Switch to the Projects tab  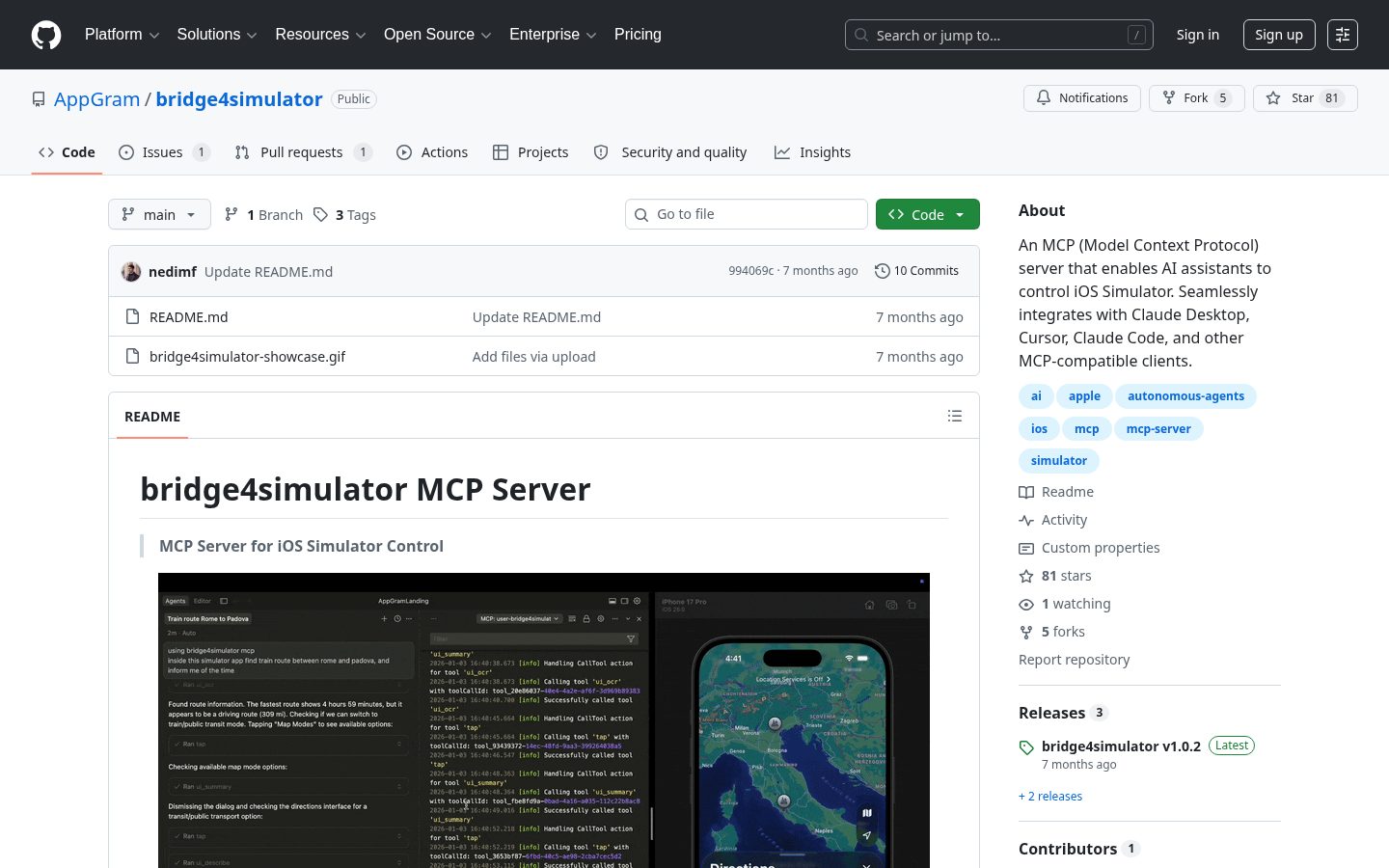(531, 152)
